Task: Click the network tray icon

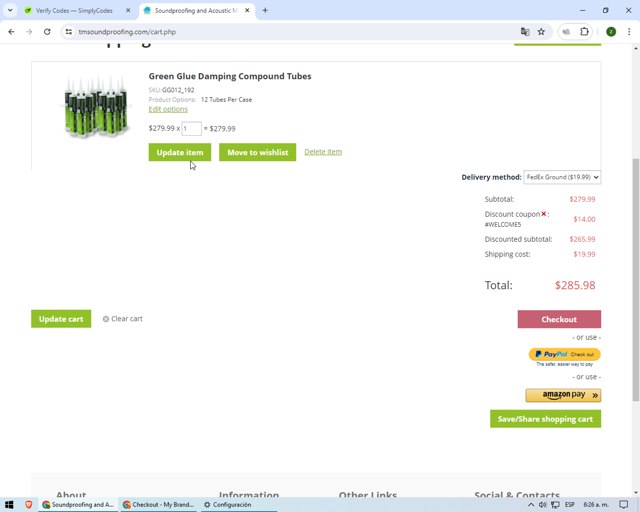Action: (555, 505)
